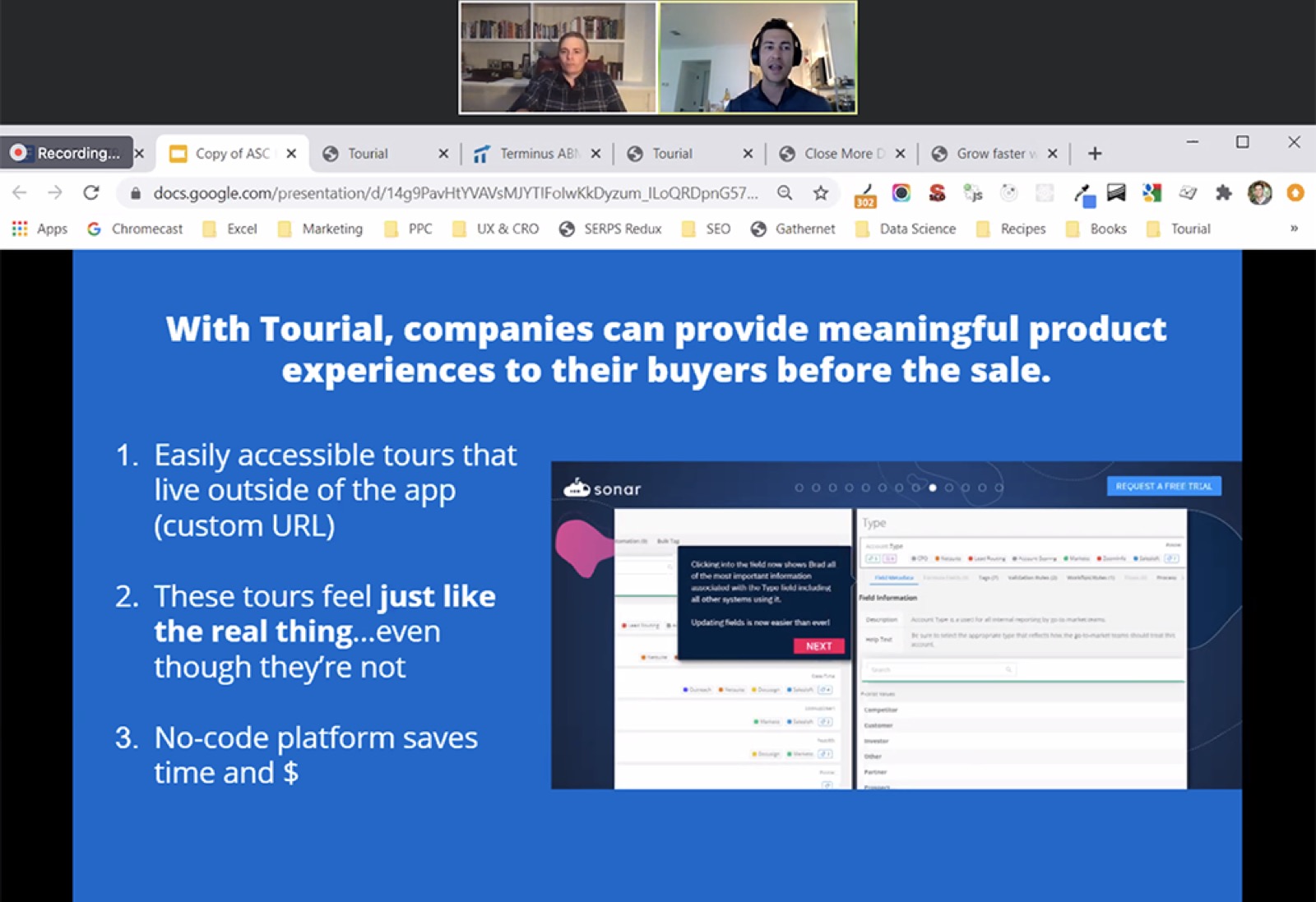Viewport: 1316px width, 902px height.
Task: Select the last progress dot in sonar tour
Action: pyautogui.click(x=999, y=488)
